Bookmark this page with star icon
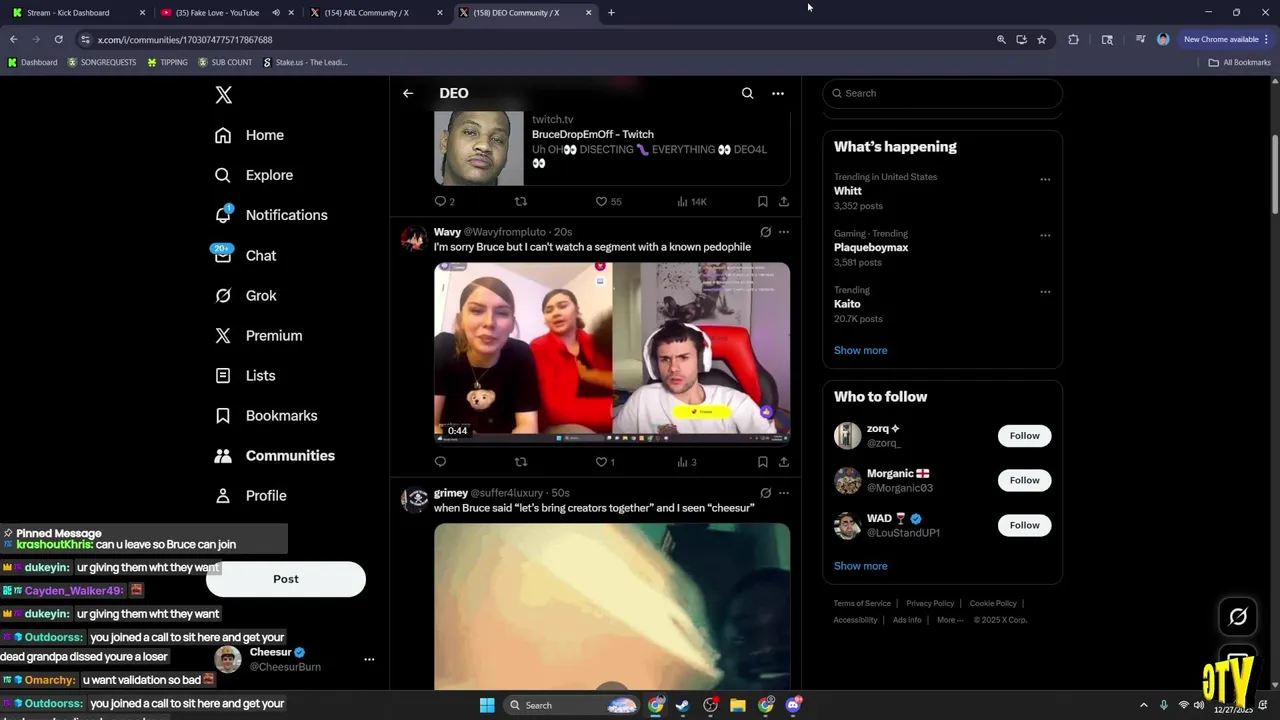 [x=1042, y=39]
